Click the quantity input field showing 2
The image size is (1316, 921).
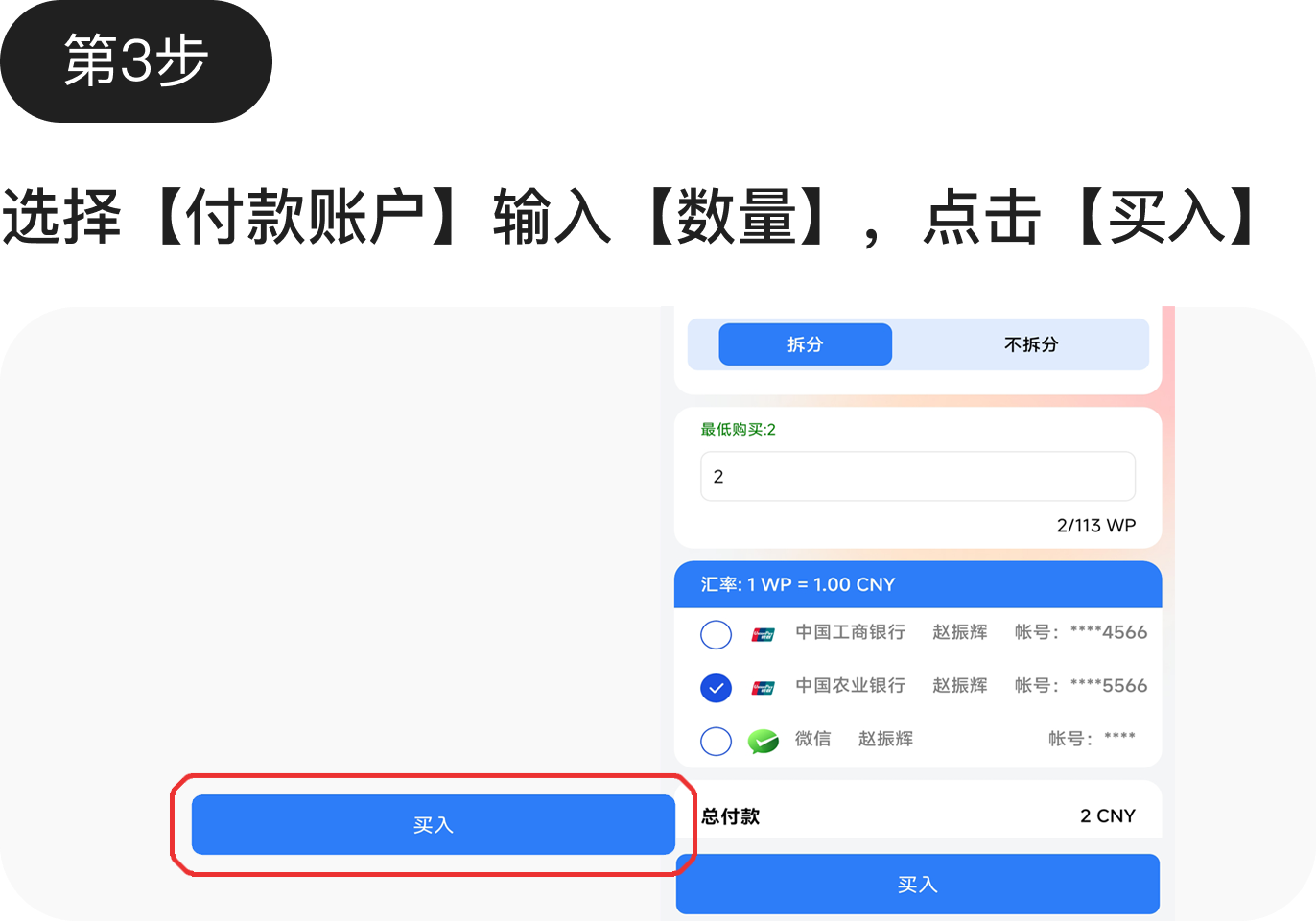917,477
